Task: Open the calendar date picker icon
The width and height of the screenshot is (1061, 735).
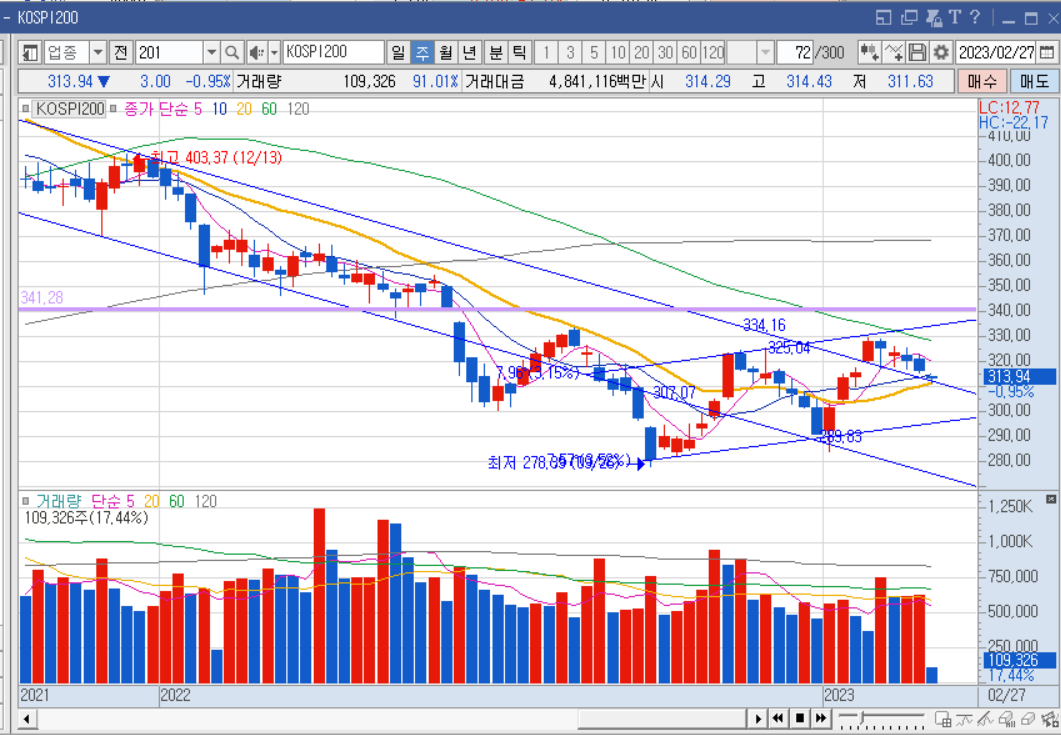Action: [1046, 52]
